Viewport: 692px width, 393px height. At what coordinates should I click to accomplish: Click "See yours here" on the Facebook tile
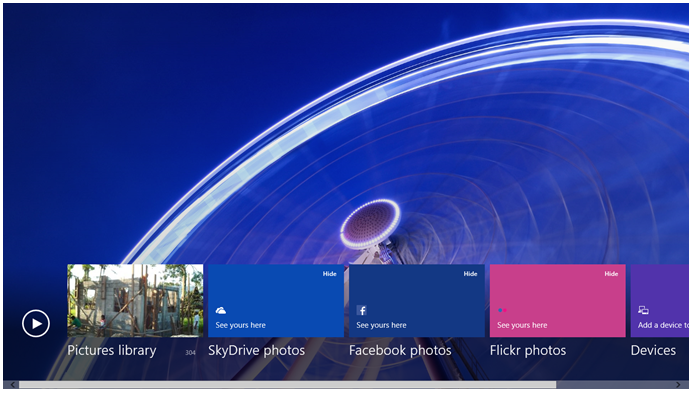pyautogui.click(x=381, y=325)
